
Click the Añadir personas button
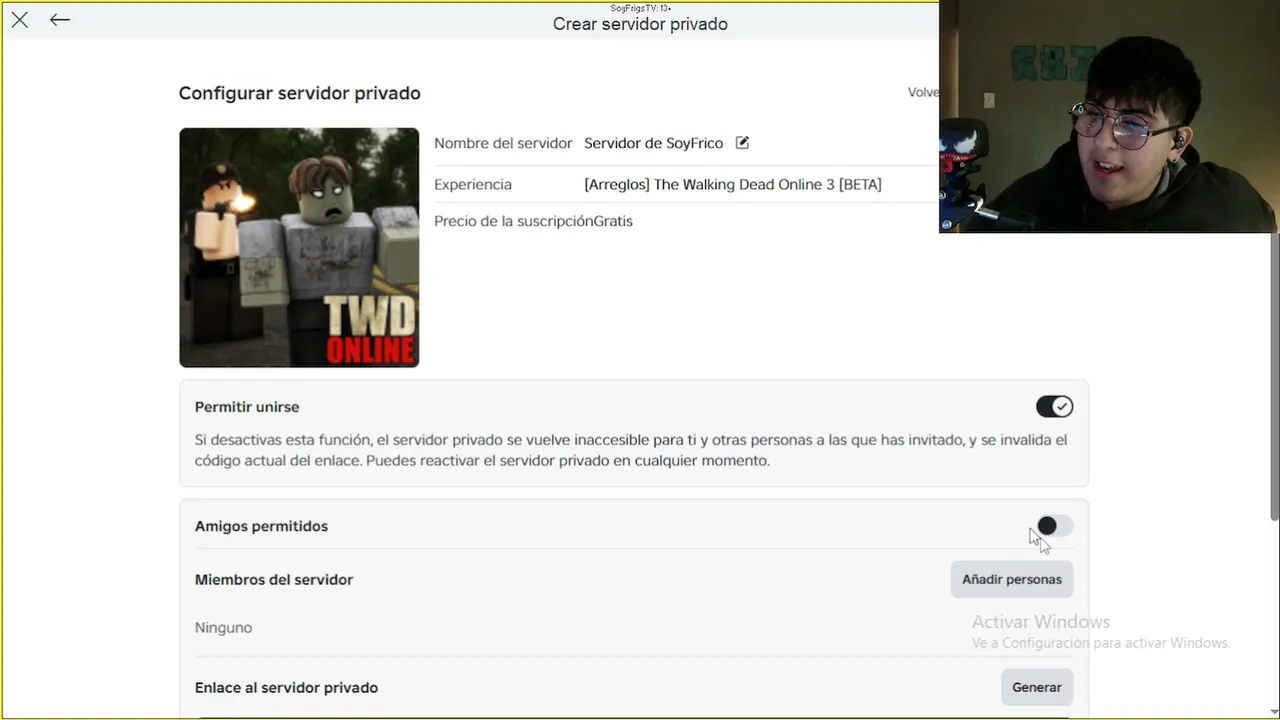(x=1012, y=579)
